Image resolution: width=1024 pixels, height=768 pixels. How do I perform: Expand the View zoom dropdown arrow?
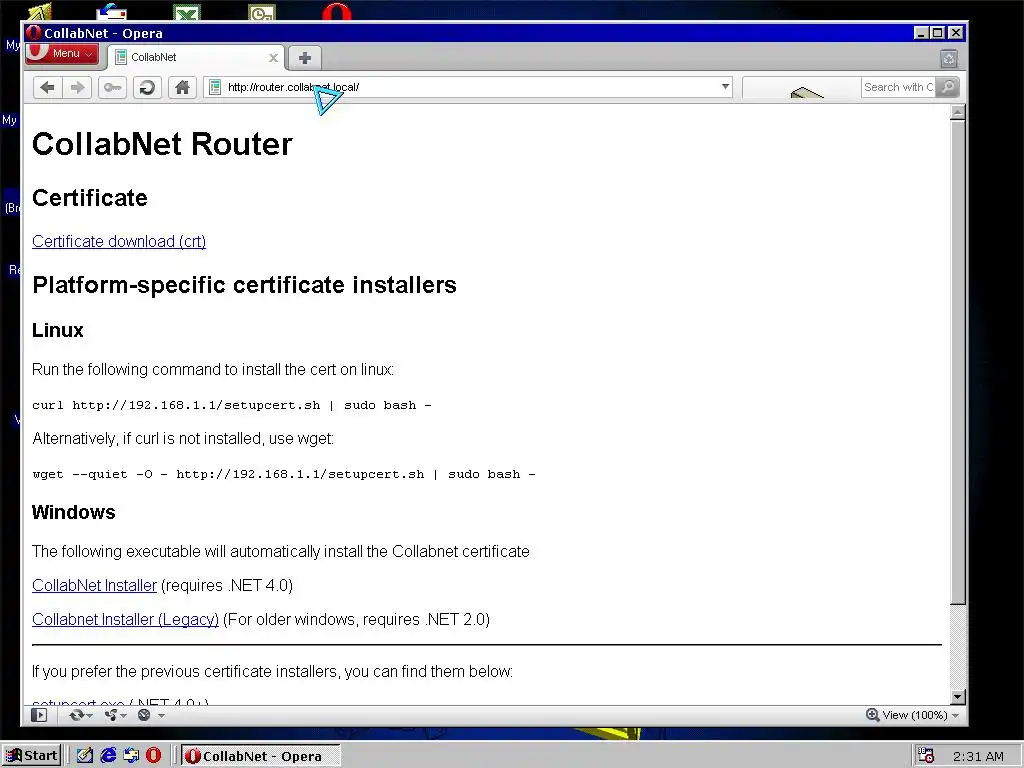(955, 716)
